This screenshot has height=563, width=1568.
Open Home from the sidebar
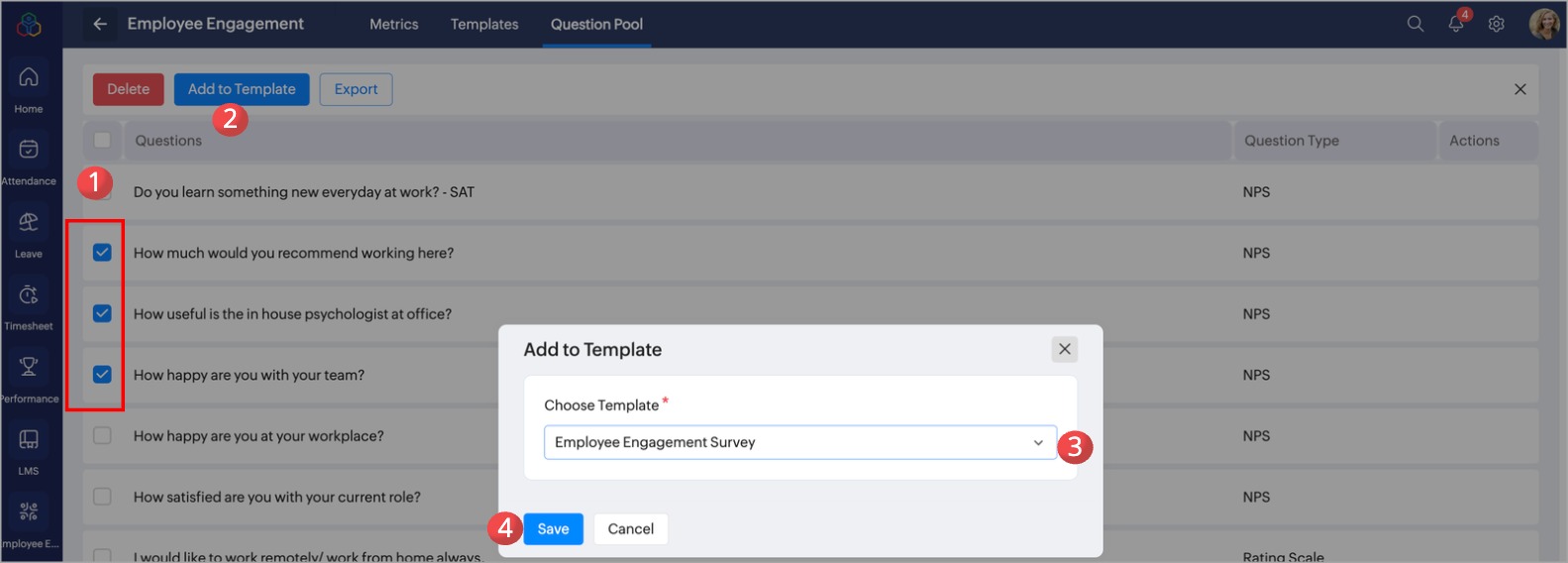click(x=29, y=78)
